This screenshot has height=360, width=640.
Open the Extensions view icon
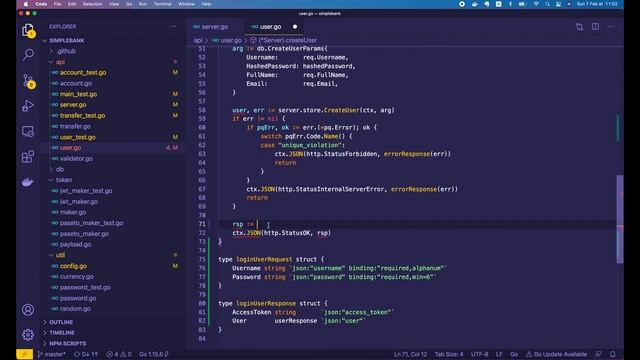(28, 157)
